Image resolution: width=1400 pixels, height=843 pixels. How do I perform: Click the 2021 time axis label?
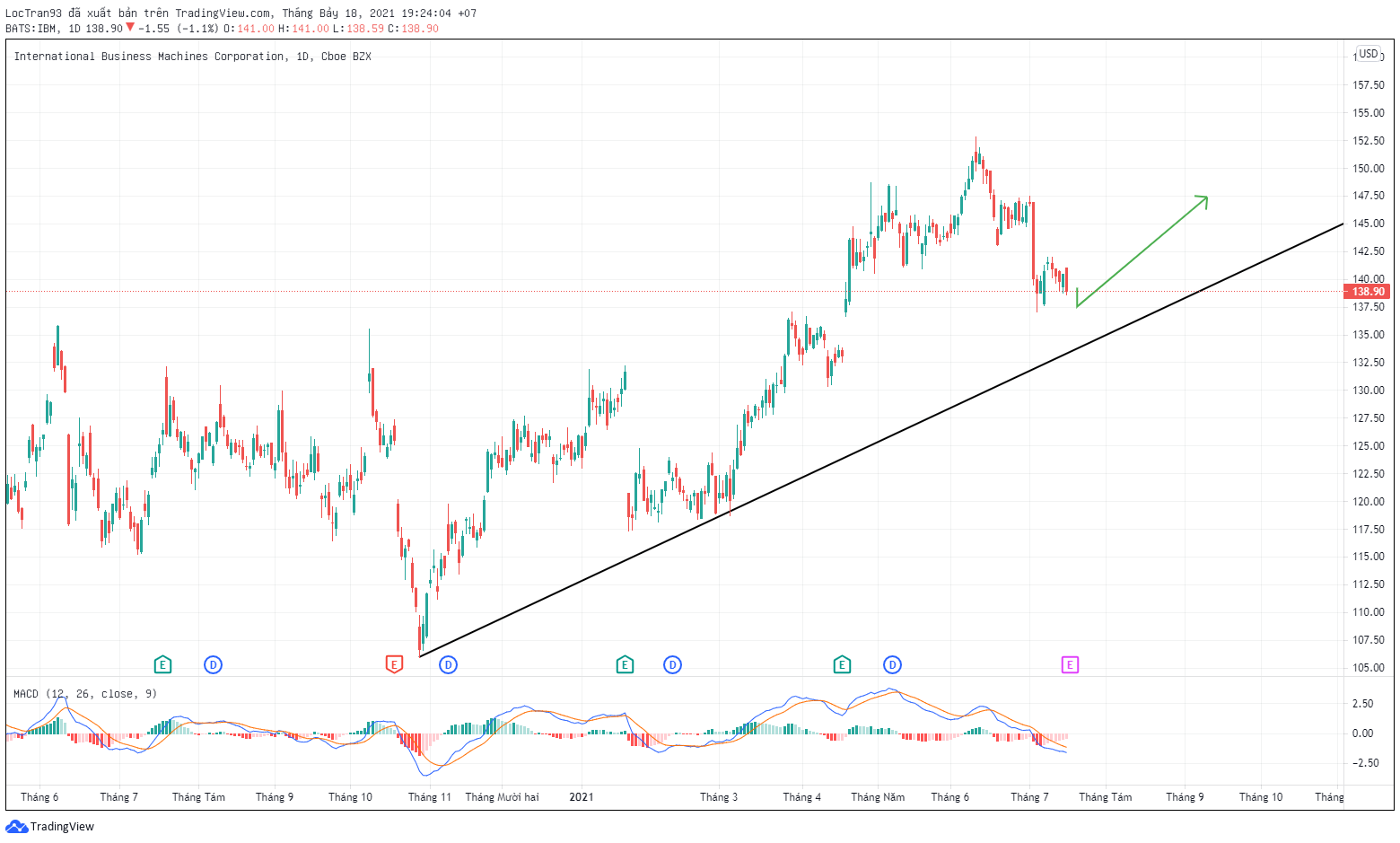pyautogui.click(x=582, y=797)
